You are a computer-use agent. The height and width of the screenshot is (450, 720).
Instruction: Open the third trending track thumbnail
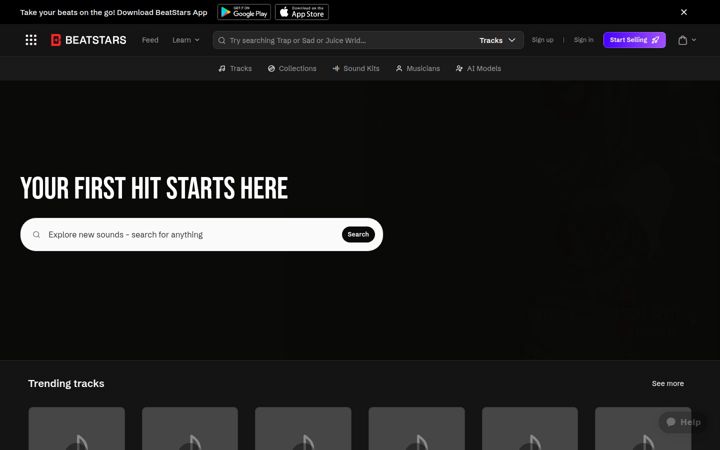303,428
